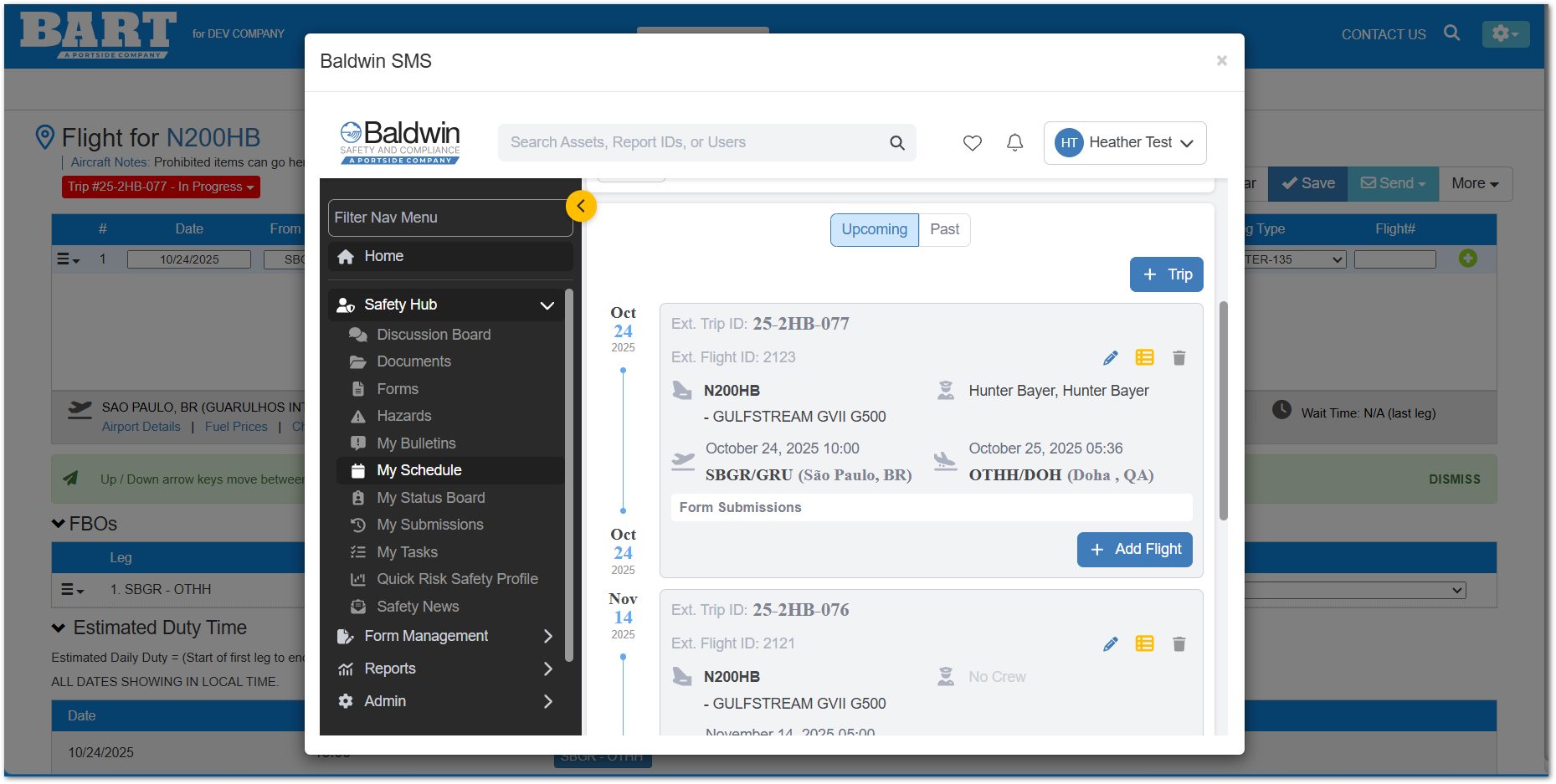Edit trip 25-2HB-077 with pencil icon

[x=1110, y=358]
